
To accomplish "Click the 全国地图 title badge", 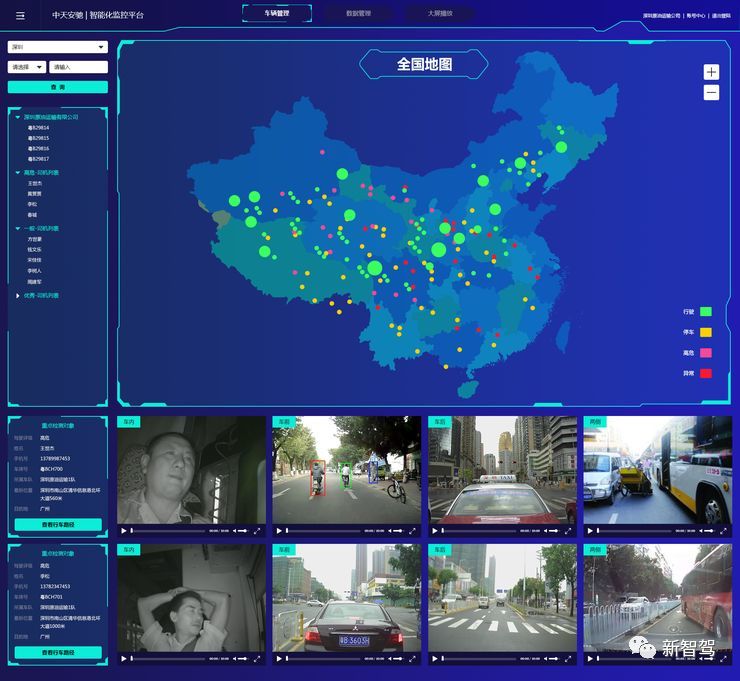I will 424,64.
